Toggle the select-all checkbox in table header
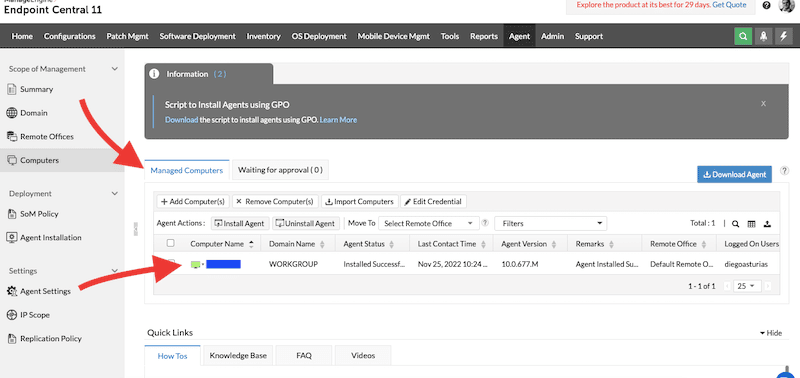The image size is (800, 378). click(171, 243)
